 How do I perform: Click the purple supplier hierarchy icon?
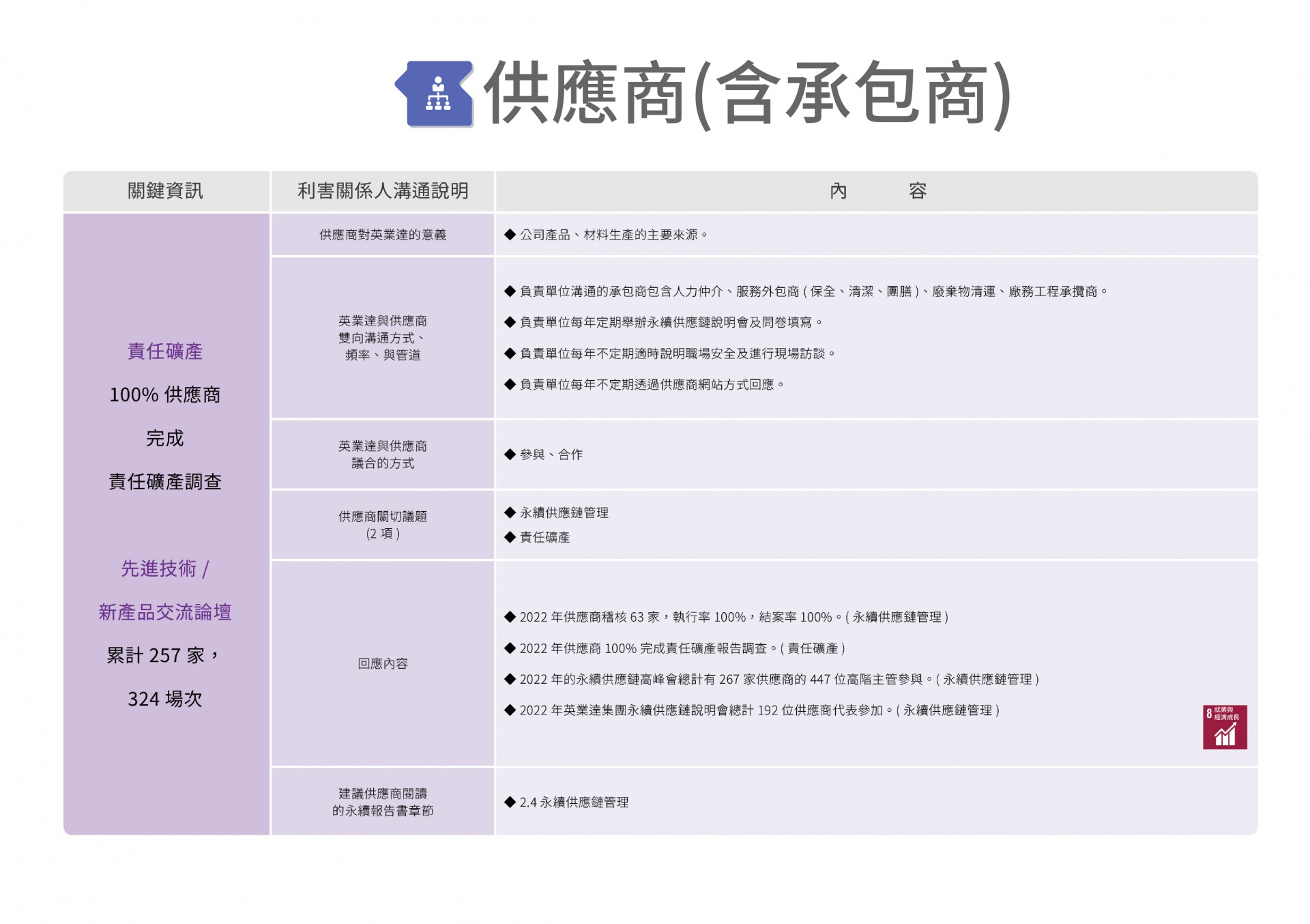(435, 93)
